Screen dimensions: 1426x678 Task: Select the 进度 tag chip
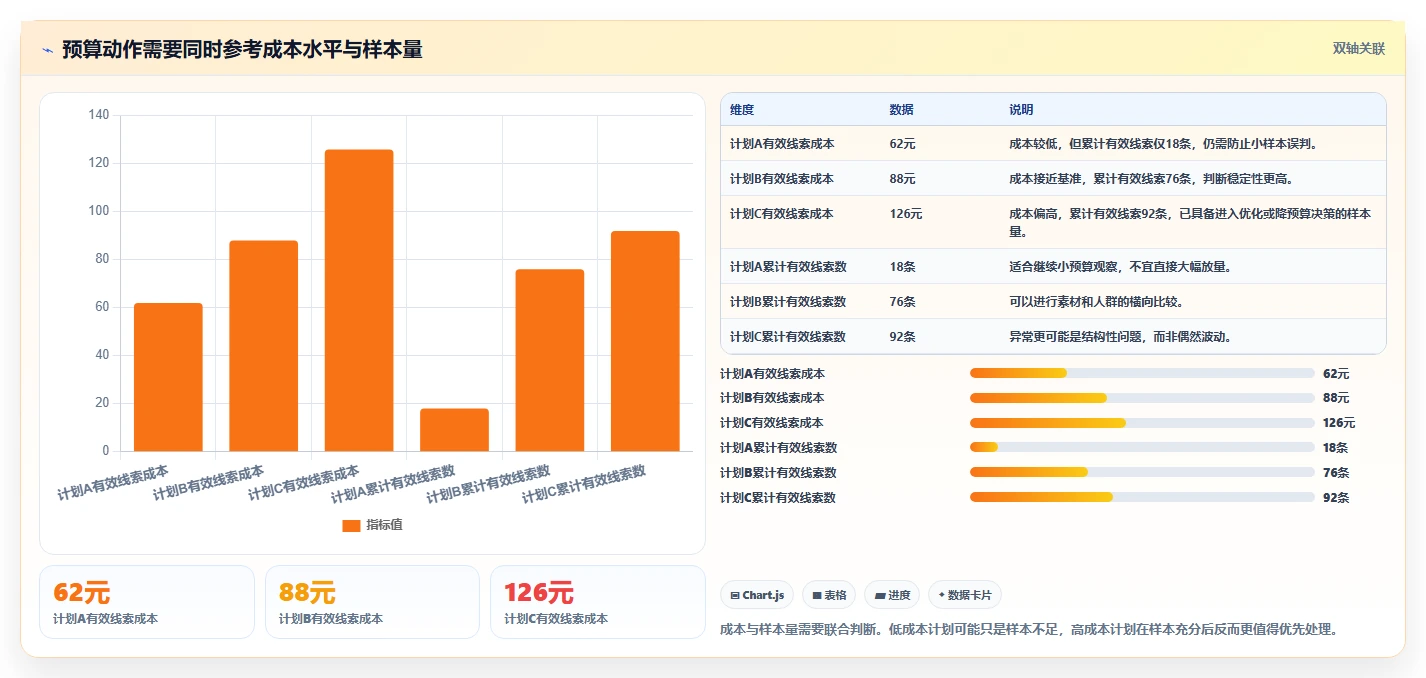click(x=892, y=595)
